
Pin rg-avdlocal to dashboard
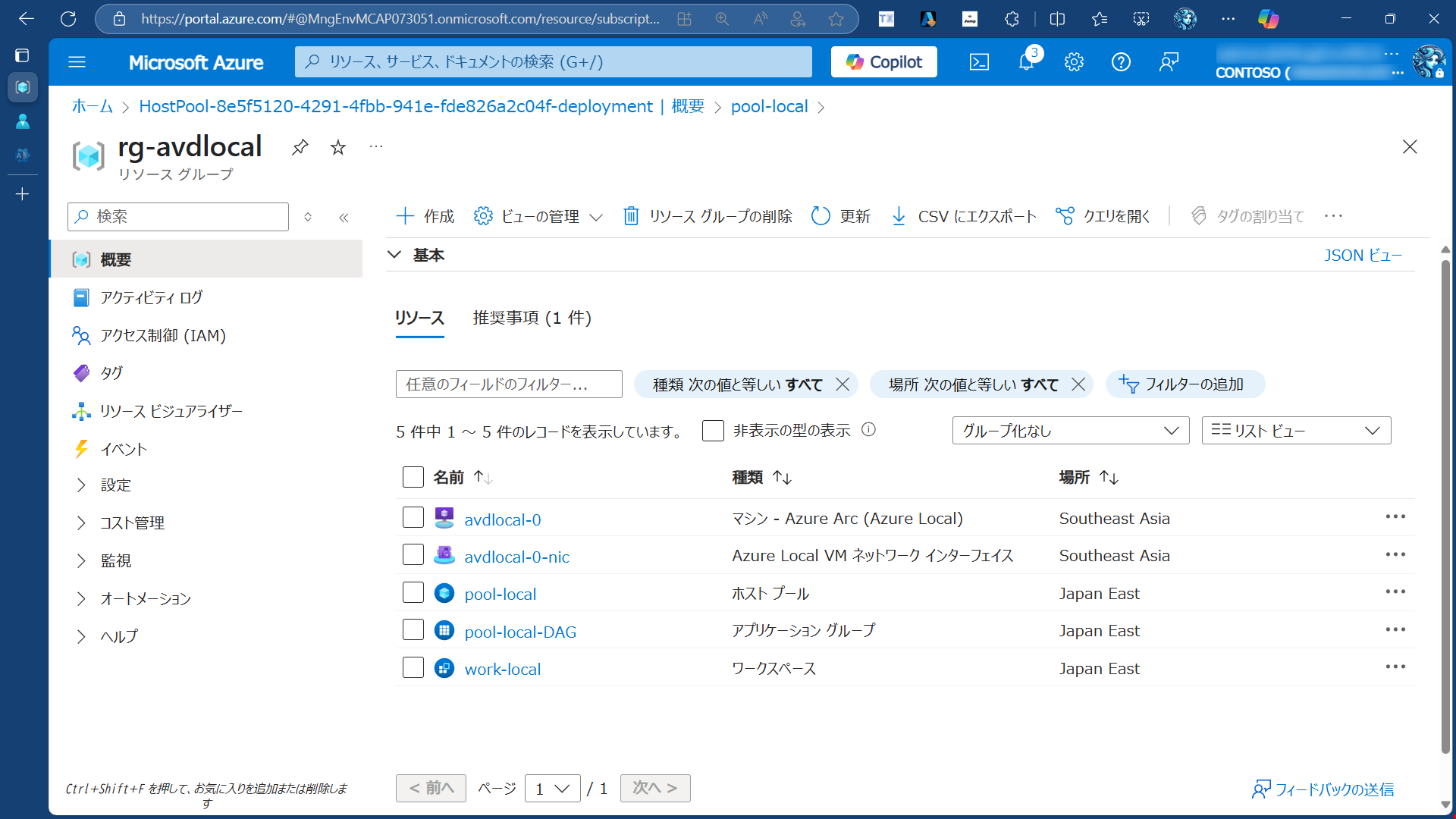pos(300,147)
